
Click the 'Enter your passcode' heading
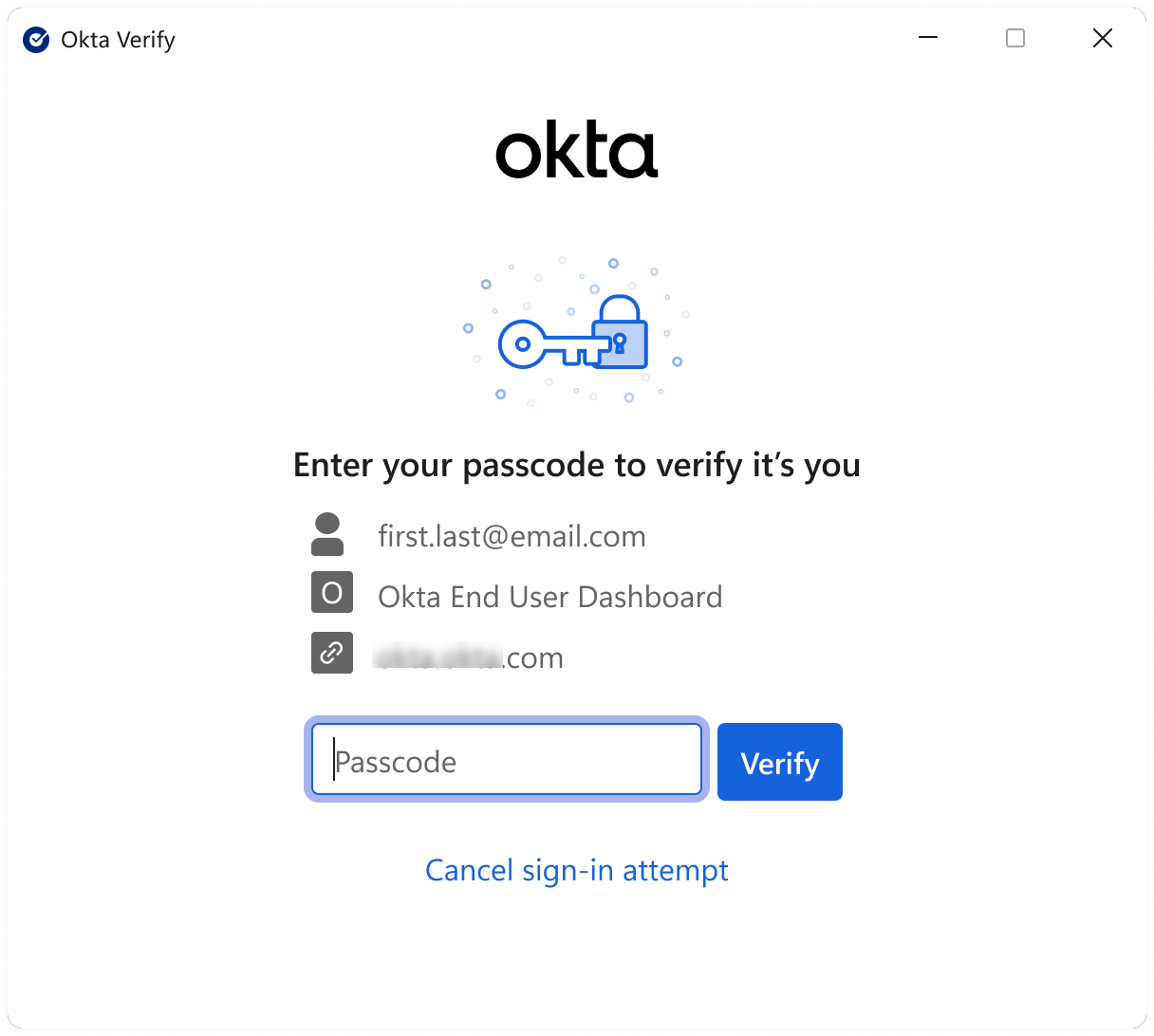[576, 465]
